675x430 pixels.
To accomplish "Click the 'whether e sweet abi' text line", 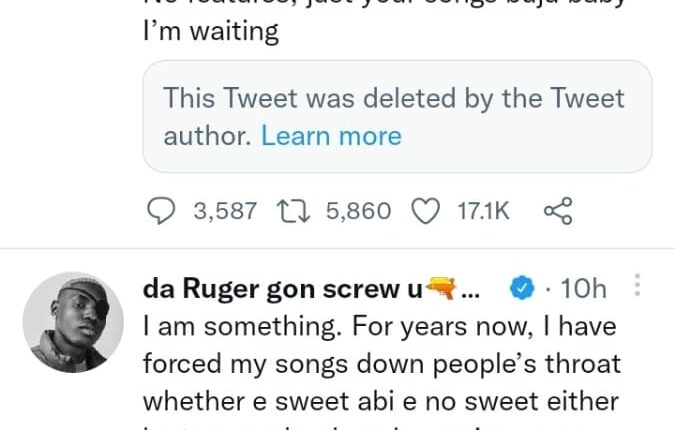I will point(380,400).
